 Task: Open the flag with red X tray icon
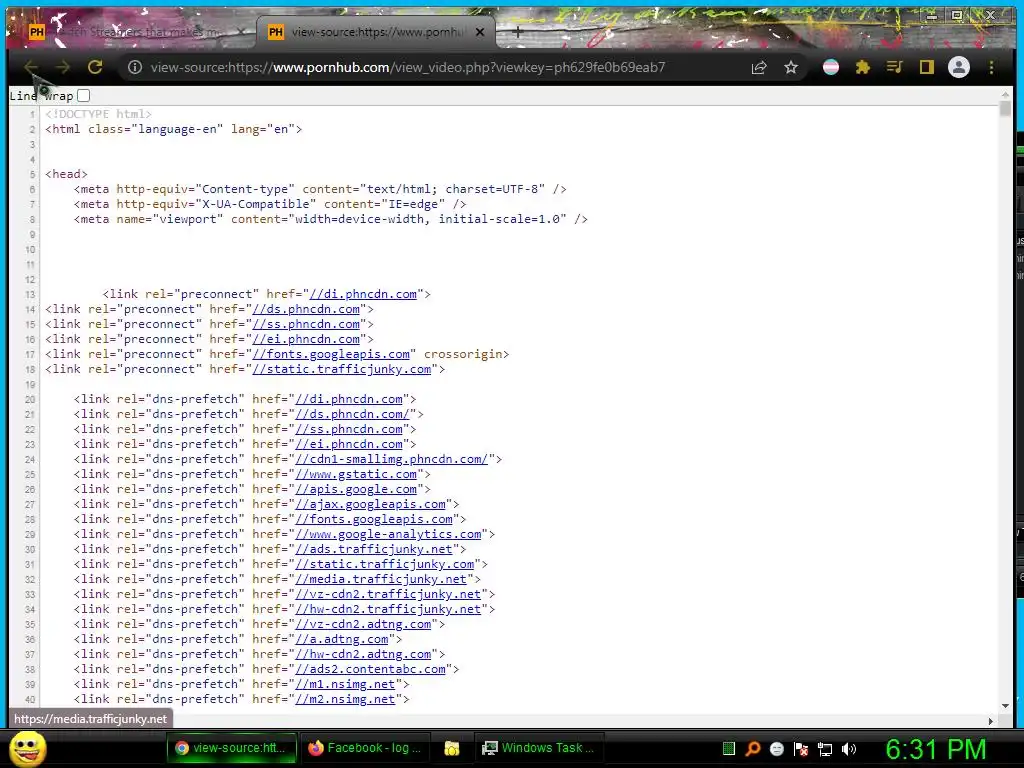tap(801, 749)
